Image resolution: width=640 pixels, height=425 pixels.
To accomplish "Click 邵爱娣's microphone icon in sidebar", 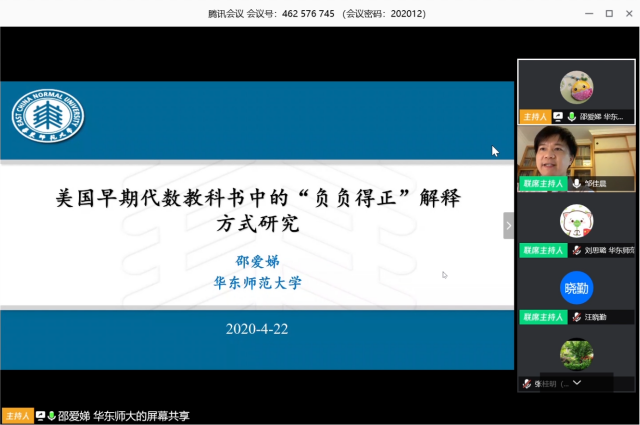I will coord(572,117).
